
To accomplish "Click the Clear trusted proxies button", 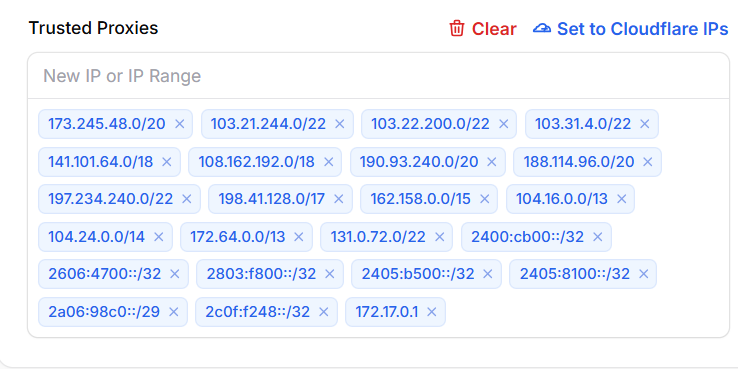I will click(482, 29).
